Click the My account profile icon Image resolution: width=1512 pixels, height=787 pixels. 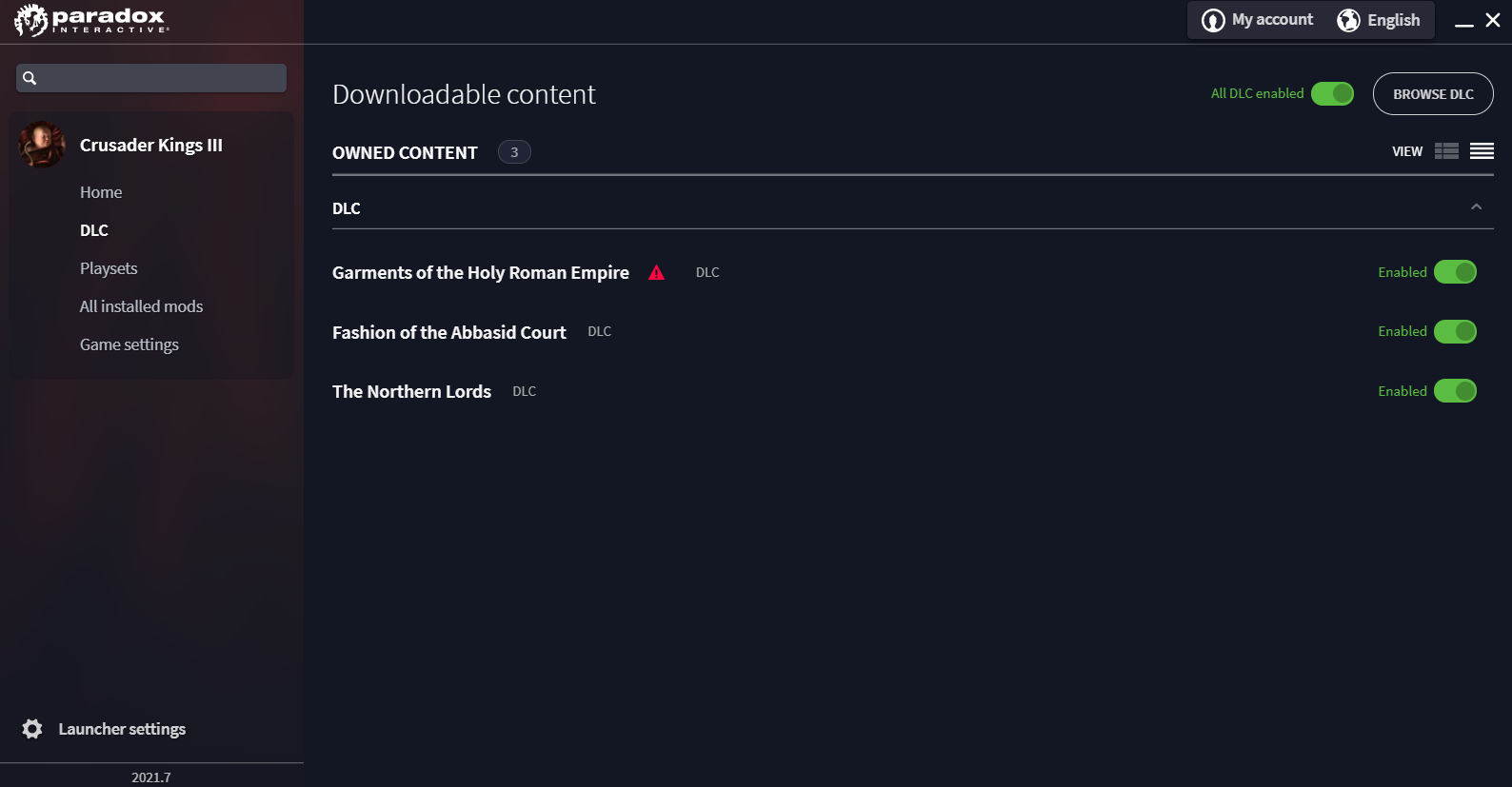[x=1213, y=20]
